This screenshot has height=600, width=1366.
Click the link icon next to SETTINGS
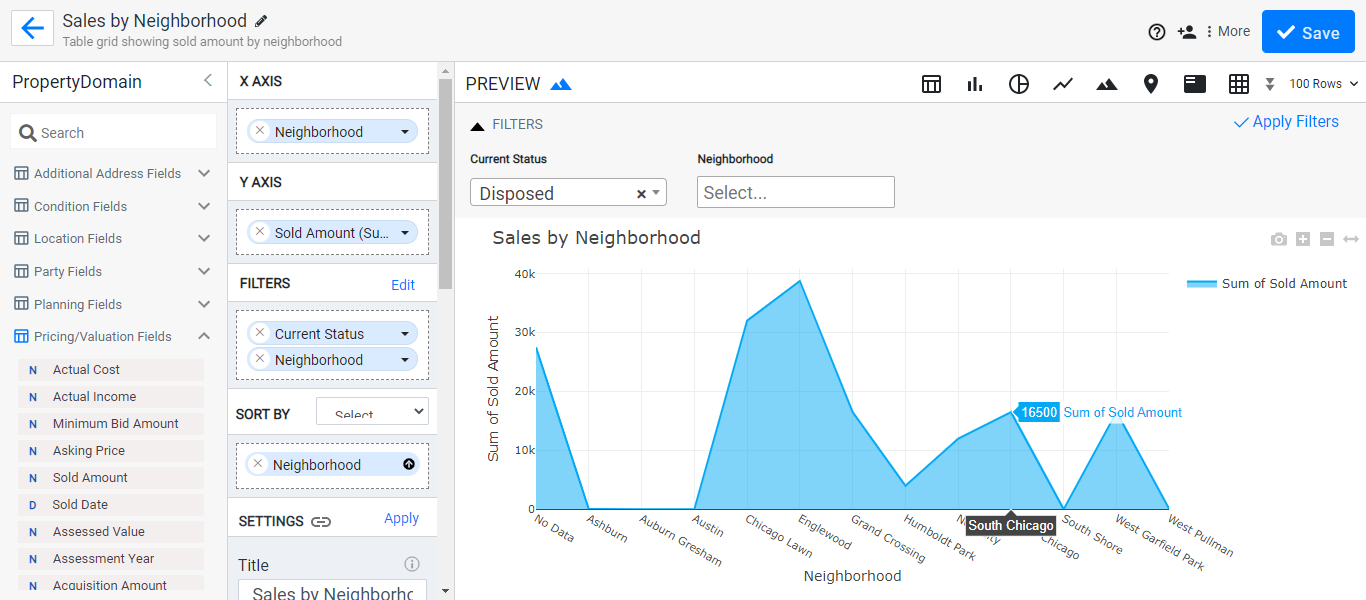pos(319,520)
